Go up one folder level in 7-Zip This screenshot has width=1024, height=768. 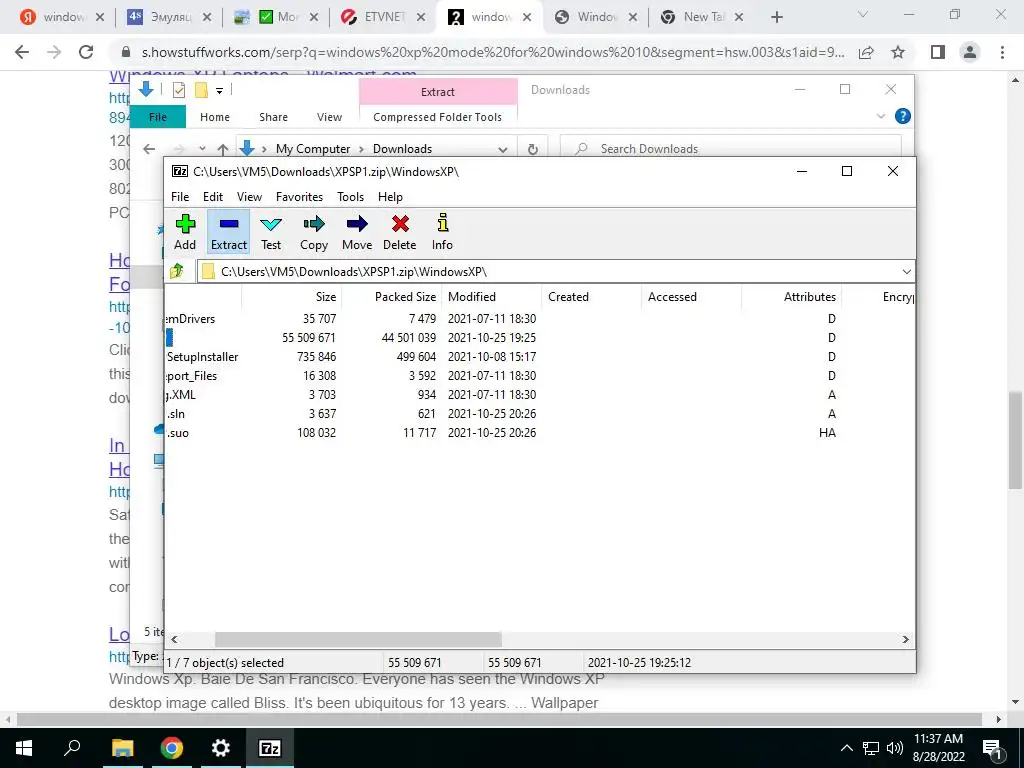(x=176, y=271)
